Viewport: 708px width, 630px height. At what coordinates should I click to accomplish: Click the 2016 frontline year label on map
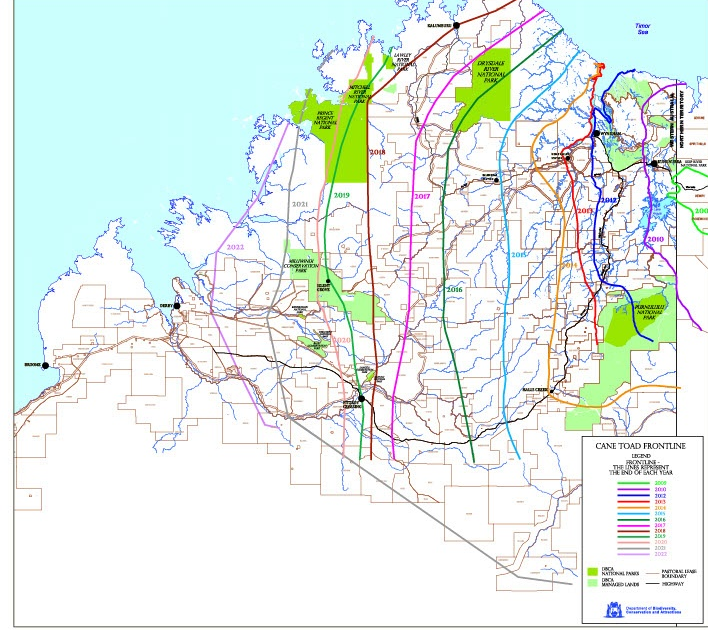pyautogui.click(x=455, y=289)
